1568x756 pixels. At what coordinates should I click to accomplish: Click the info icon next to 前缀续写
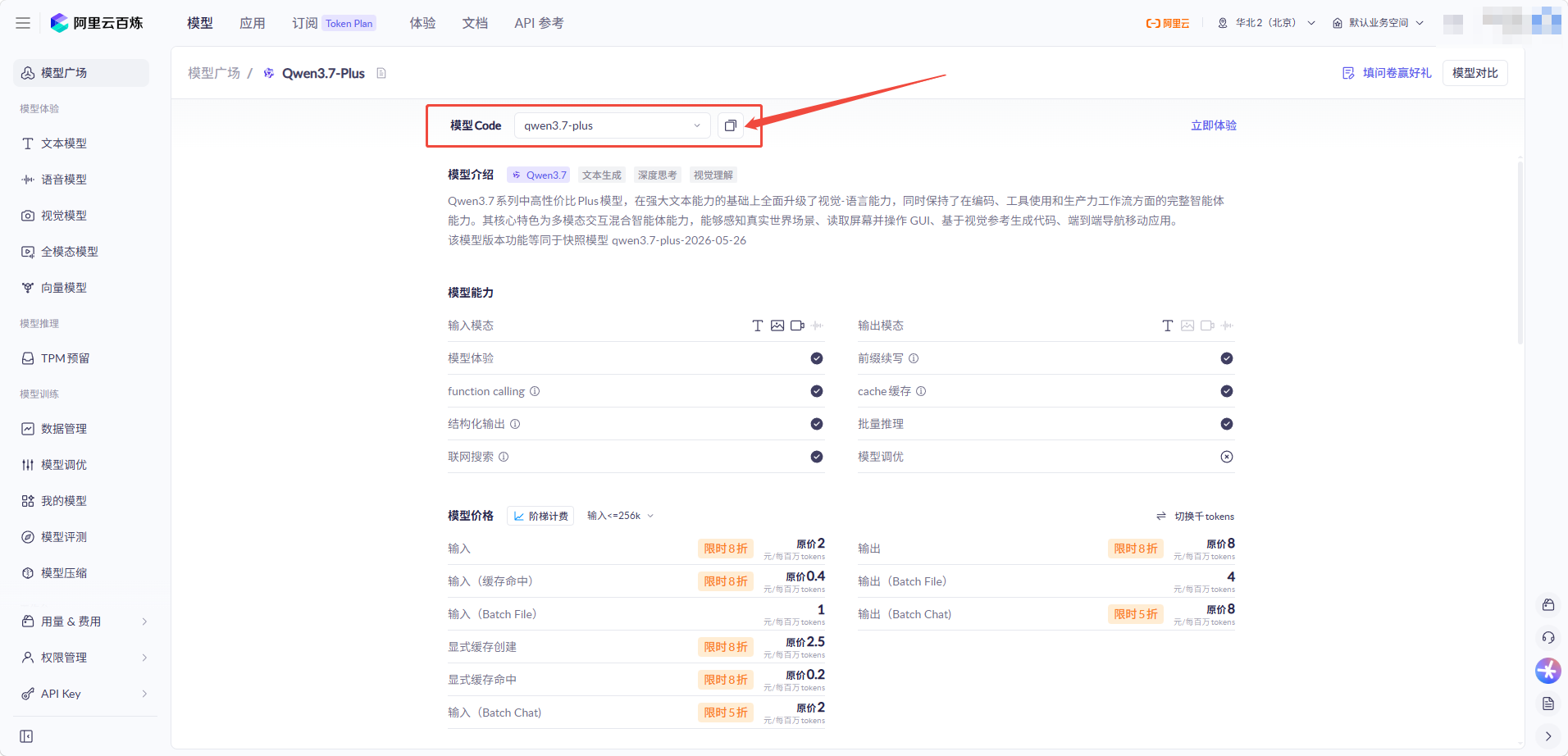pos(914,358)
